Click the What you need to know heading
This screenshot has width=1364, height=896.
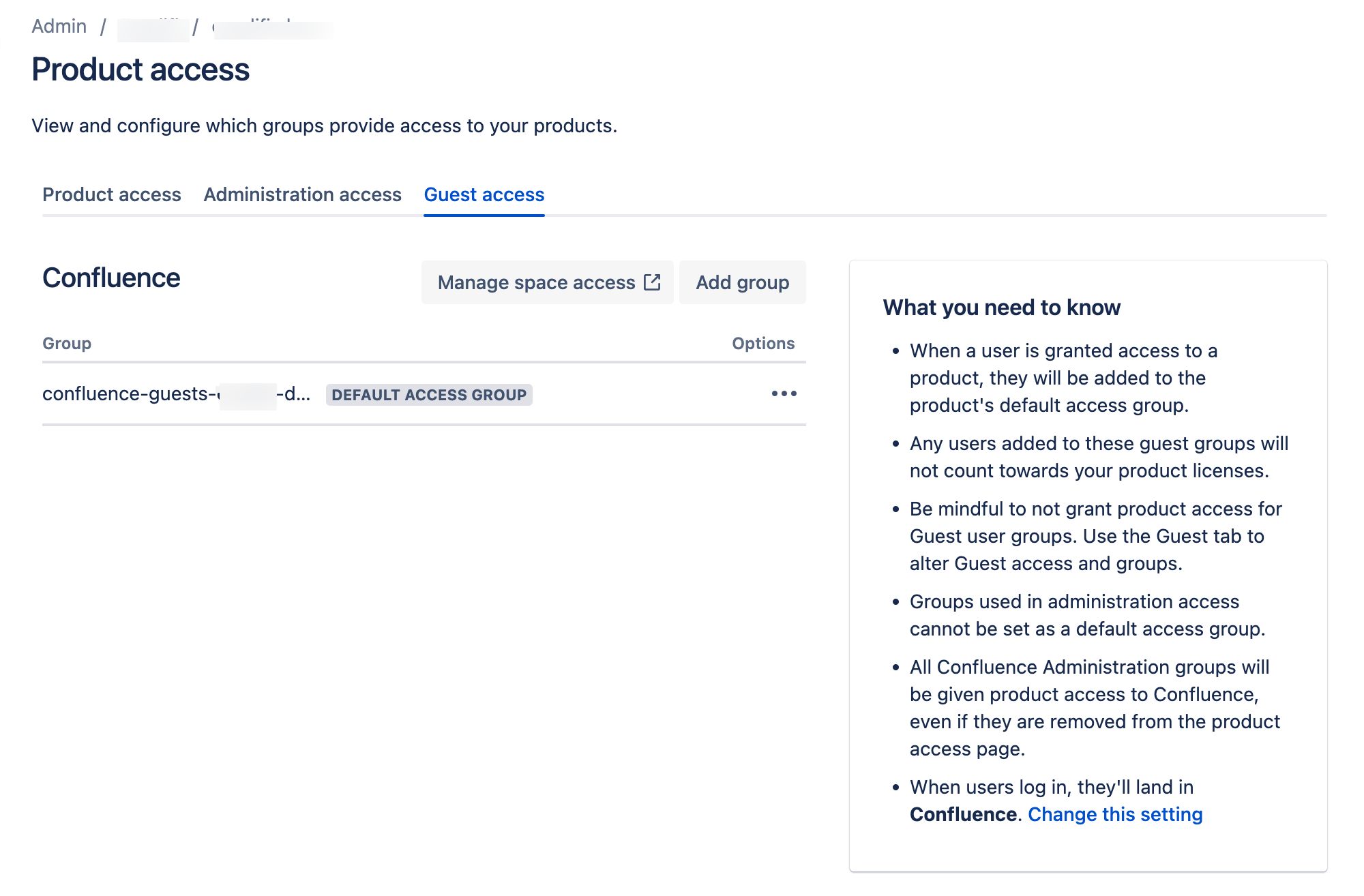1001,308
